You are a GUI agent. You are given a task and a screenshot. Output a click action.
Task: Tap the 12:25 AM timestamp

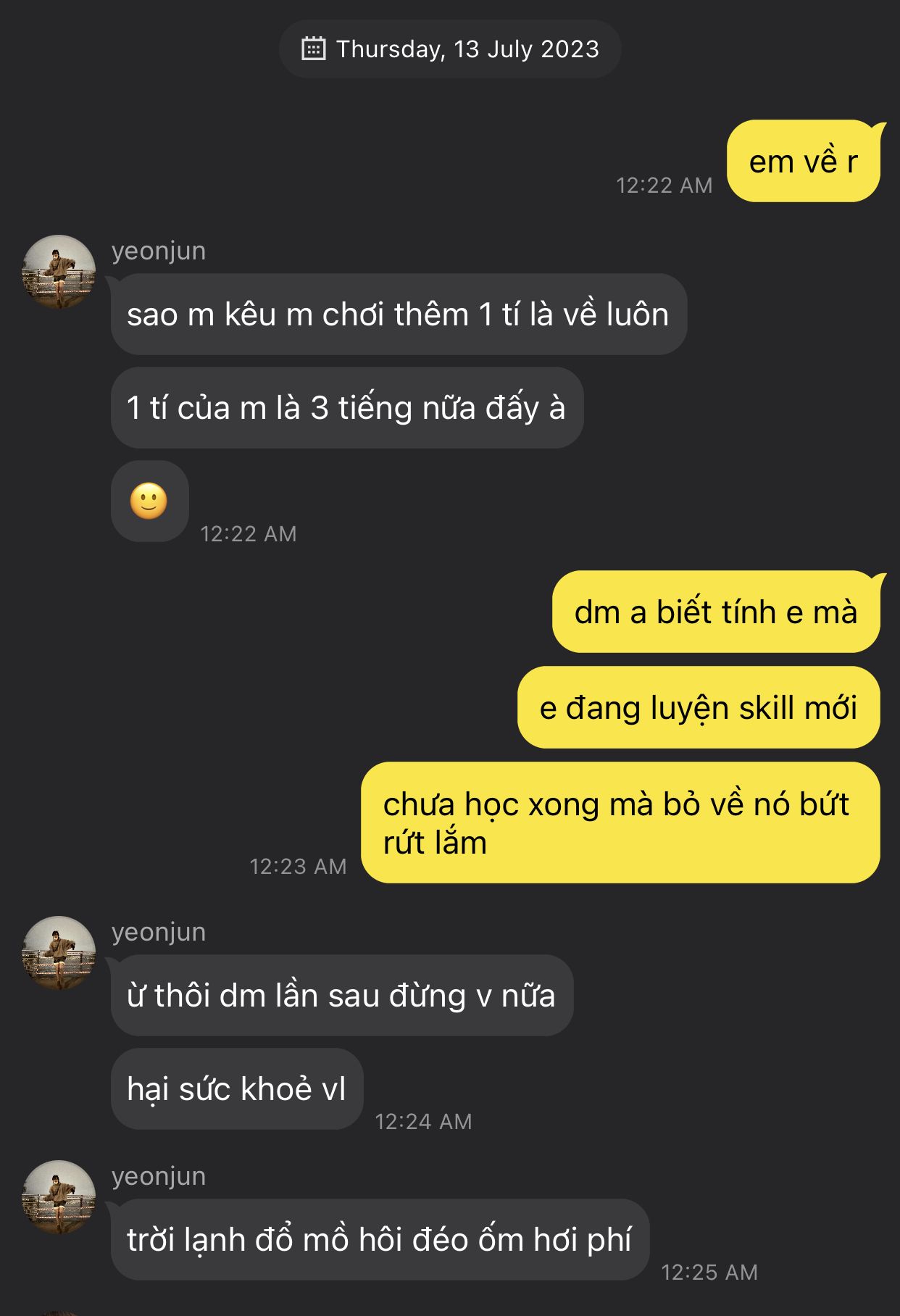click(709, 1272)
